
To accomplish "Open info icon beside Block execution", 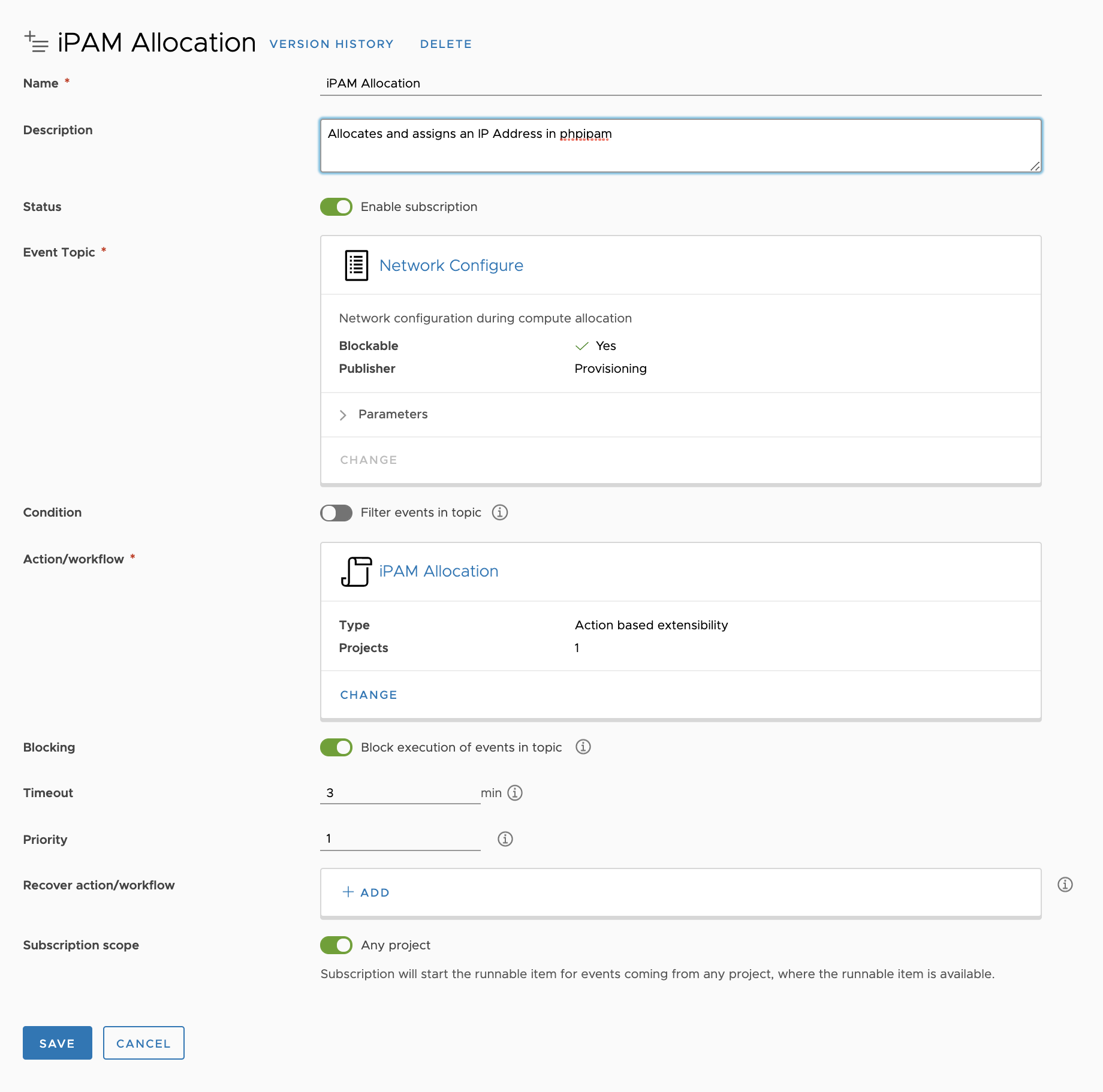I will click(x=583, y=747).
